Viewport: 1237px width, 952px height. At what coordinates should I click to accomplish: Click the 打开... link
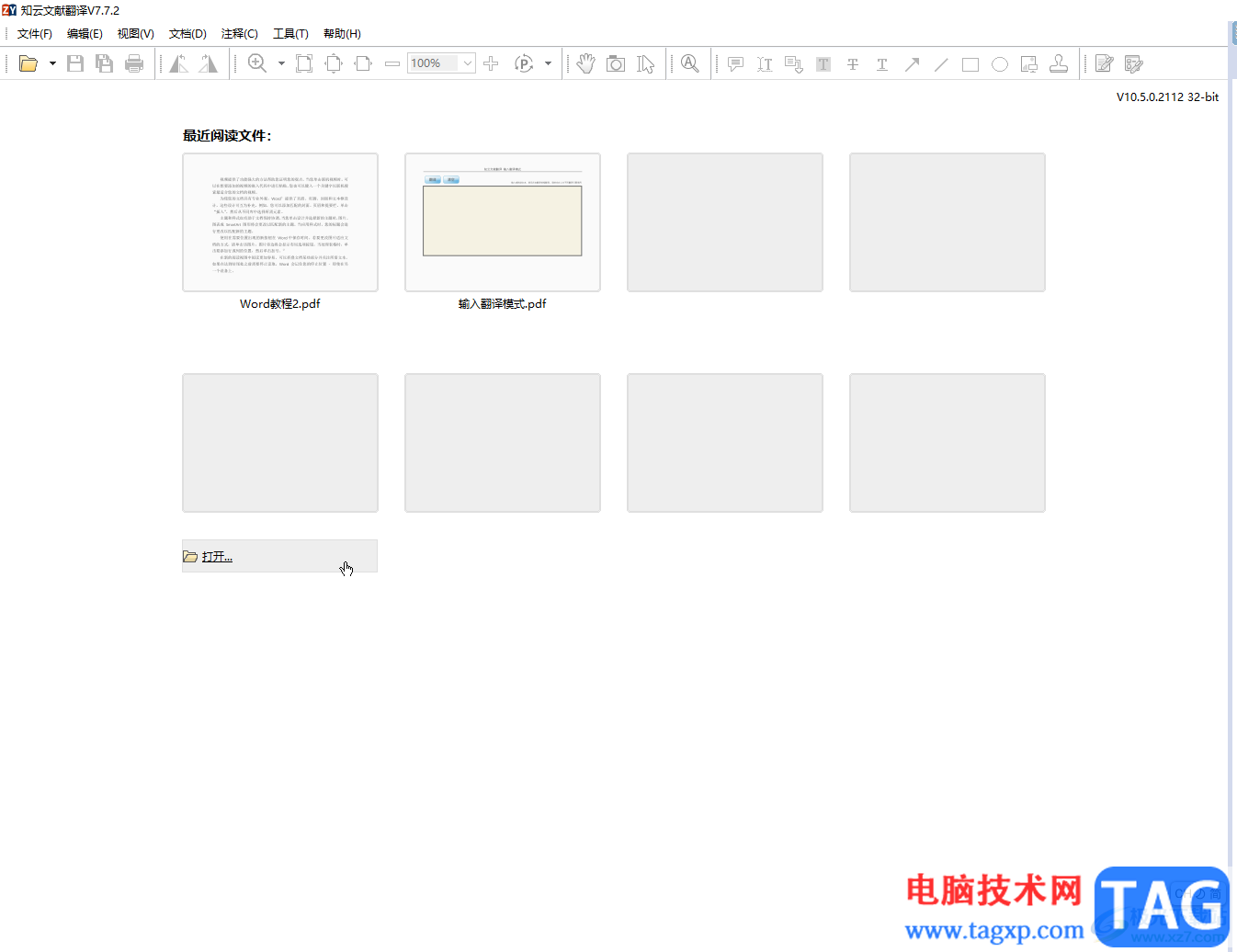point(217,557)
